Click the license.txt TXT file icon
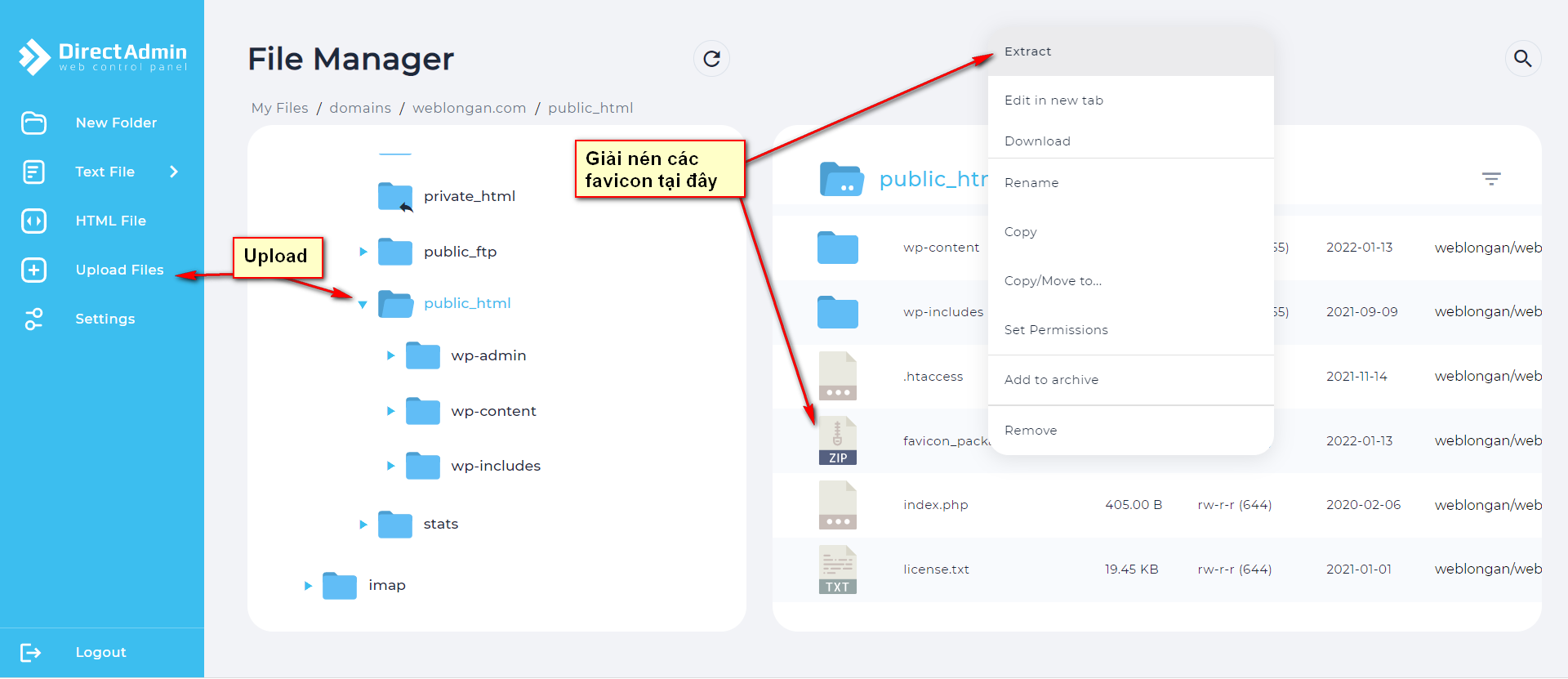Viewport: 1568px width, 679px height. 838,570
